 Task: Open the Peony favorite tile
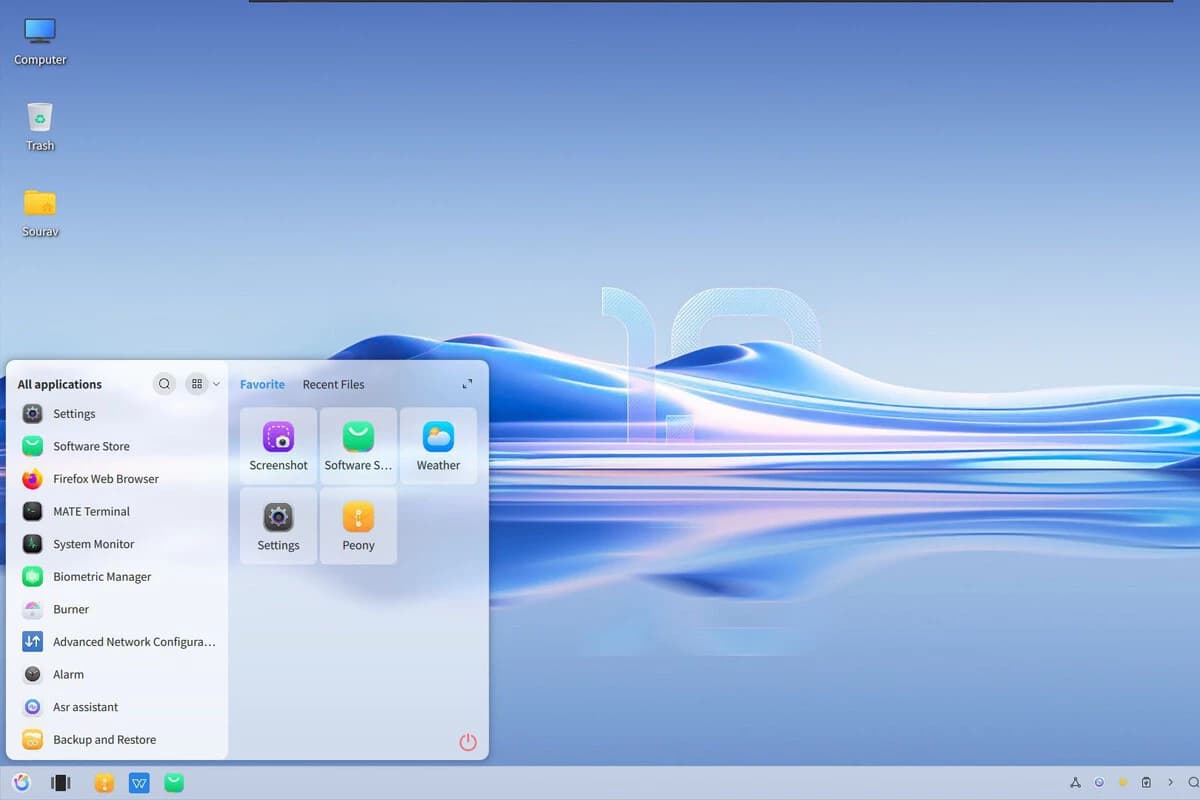358,526
